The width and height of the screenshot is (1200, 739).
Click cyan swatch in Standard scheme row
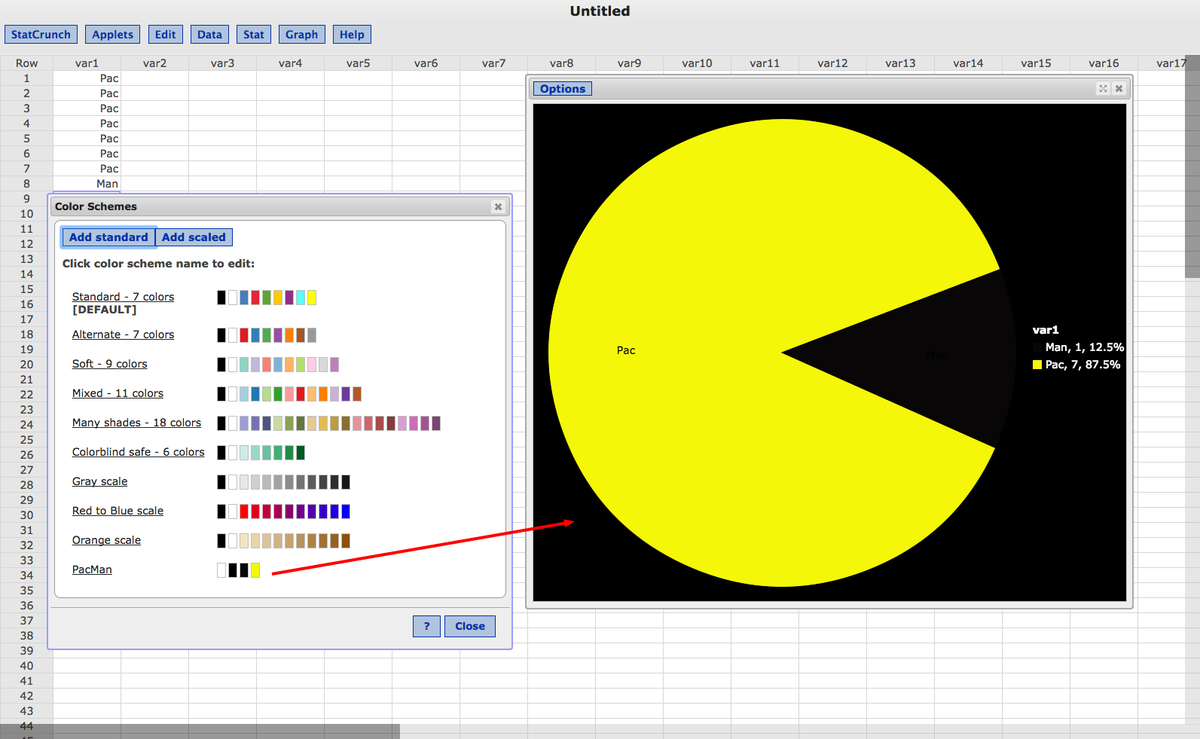[300, 297]
